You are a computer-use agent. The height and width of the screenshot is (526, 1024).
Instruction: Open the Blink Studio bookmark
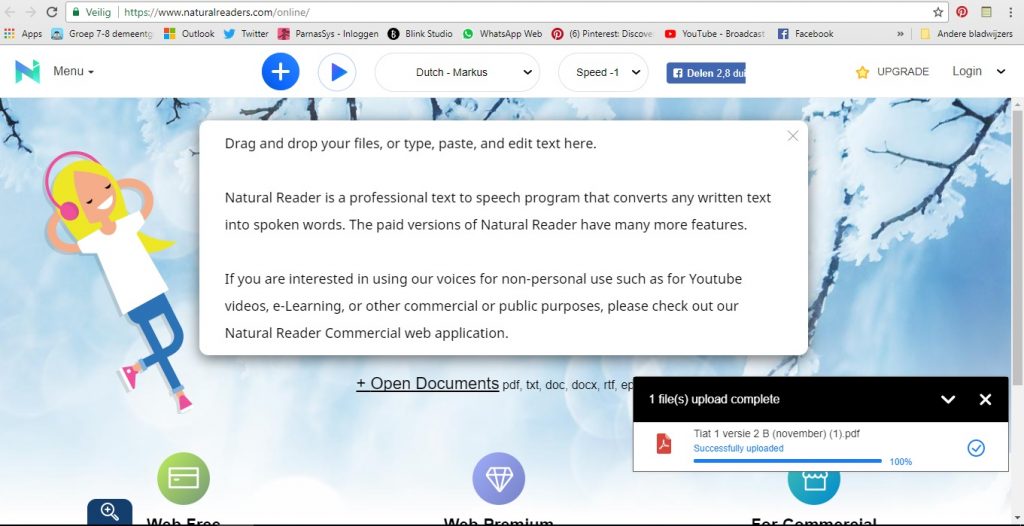[x=420, y=33]
